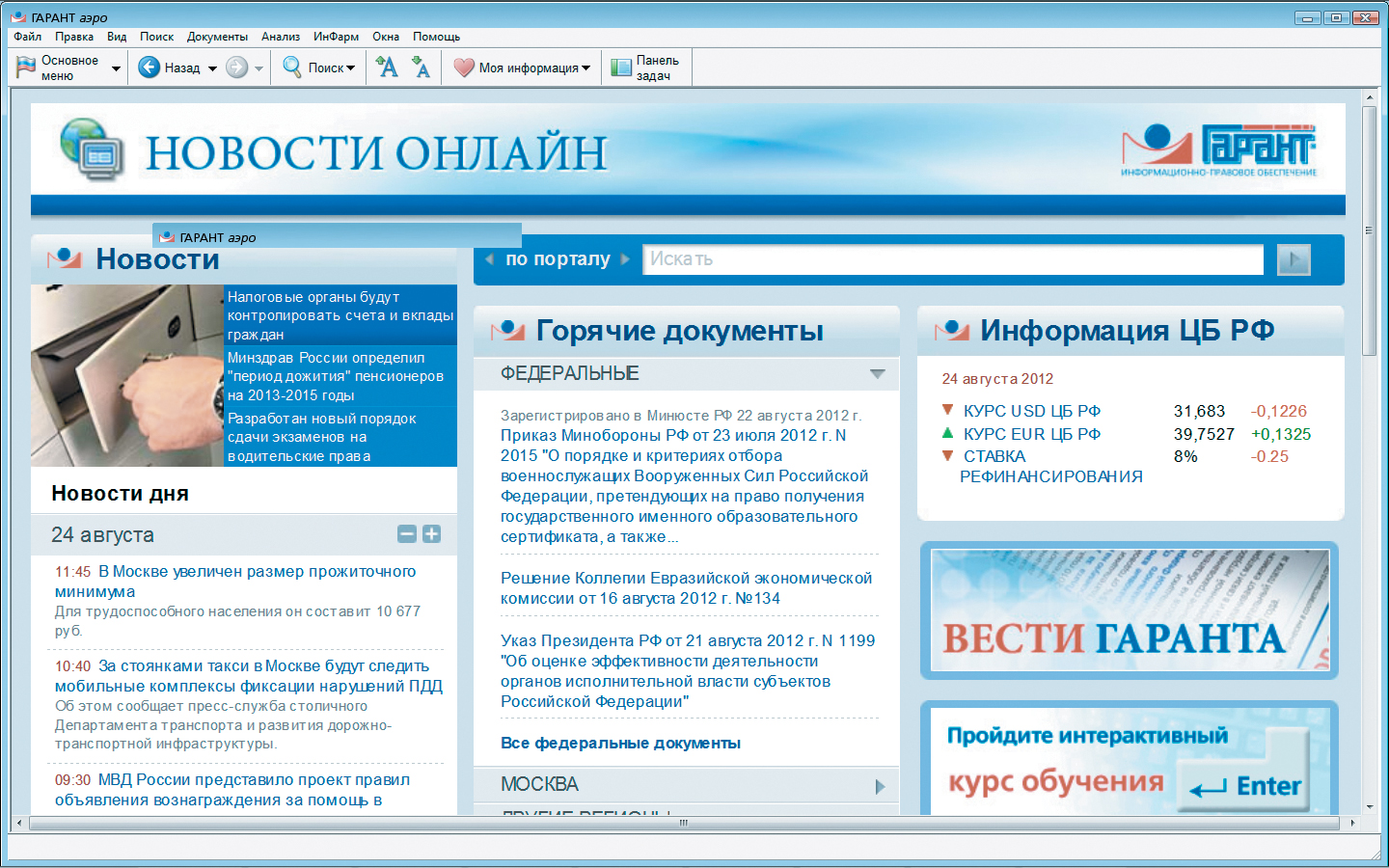Click Все федеральные документы link

click(620, 743)
